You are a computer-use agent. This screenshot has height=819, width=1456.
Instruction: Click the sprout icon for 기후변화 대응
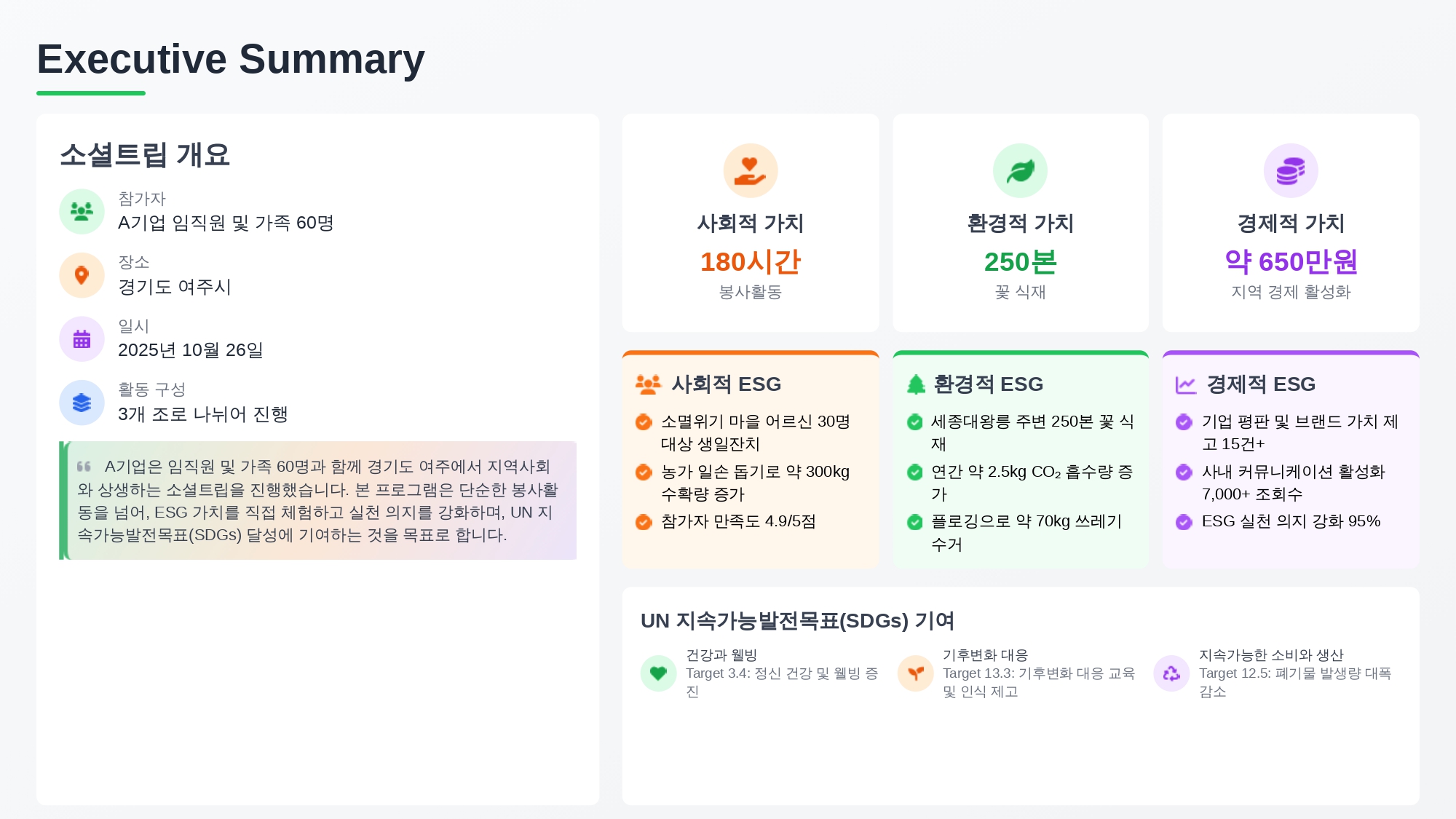click(x=916, y=673)
